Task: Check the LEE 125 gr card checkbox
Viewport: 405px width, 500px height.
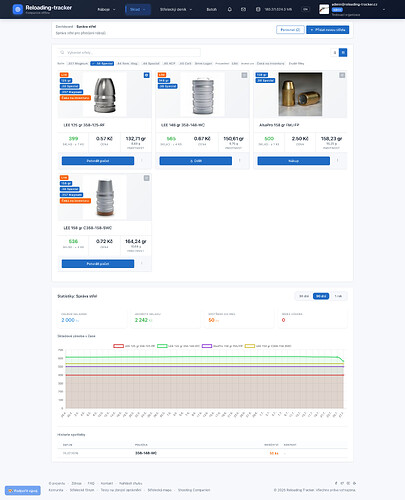Action: (146, 75)
